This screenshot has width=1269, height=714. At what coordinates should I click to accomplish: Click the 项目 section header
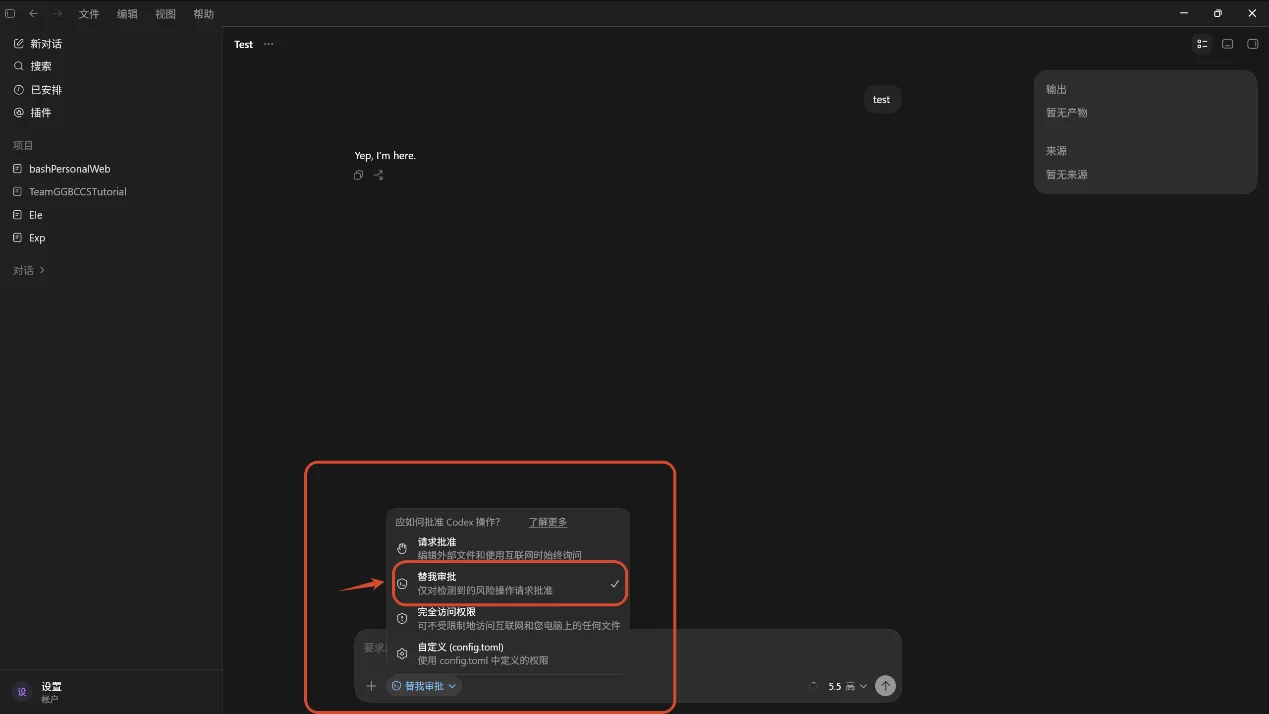click(23, 146)
